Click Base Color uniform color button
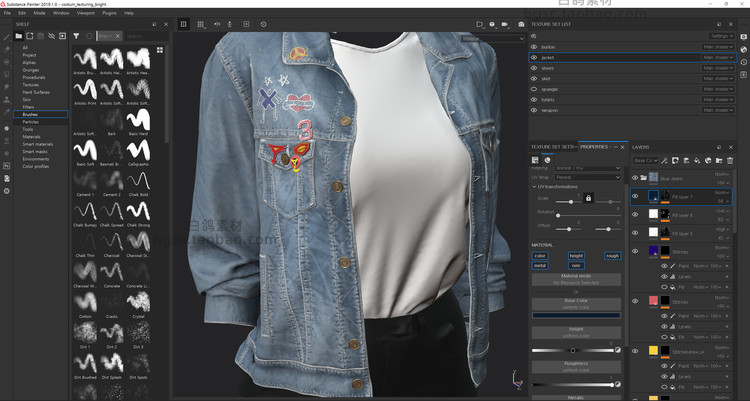 576,304
